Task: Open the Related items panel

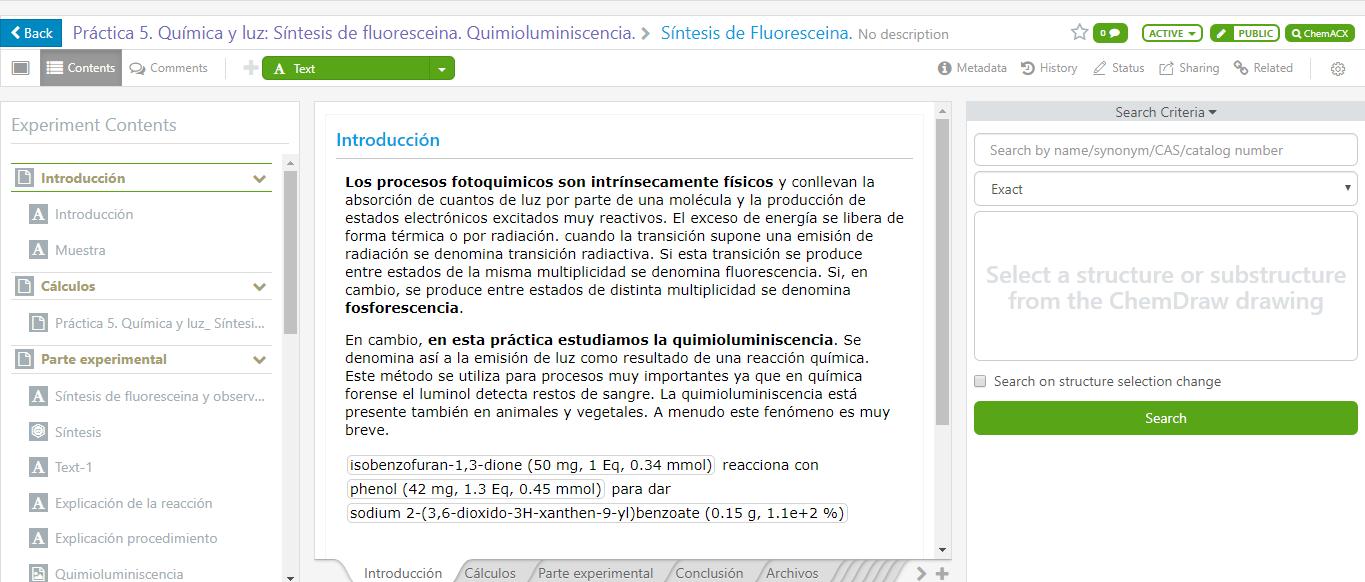Action: click(x=1263, y=68)
